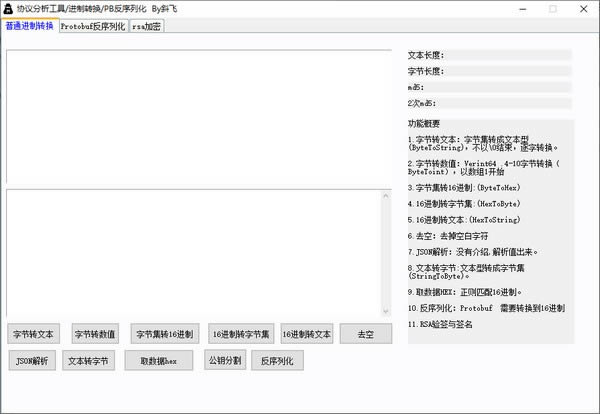The image size is (600, 414).
Task: Switch to the Protobuf反序列化 tab
Action: pos(93,26)
